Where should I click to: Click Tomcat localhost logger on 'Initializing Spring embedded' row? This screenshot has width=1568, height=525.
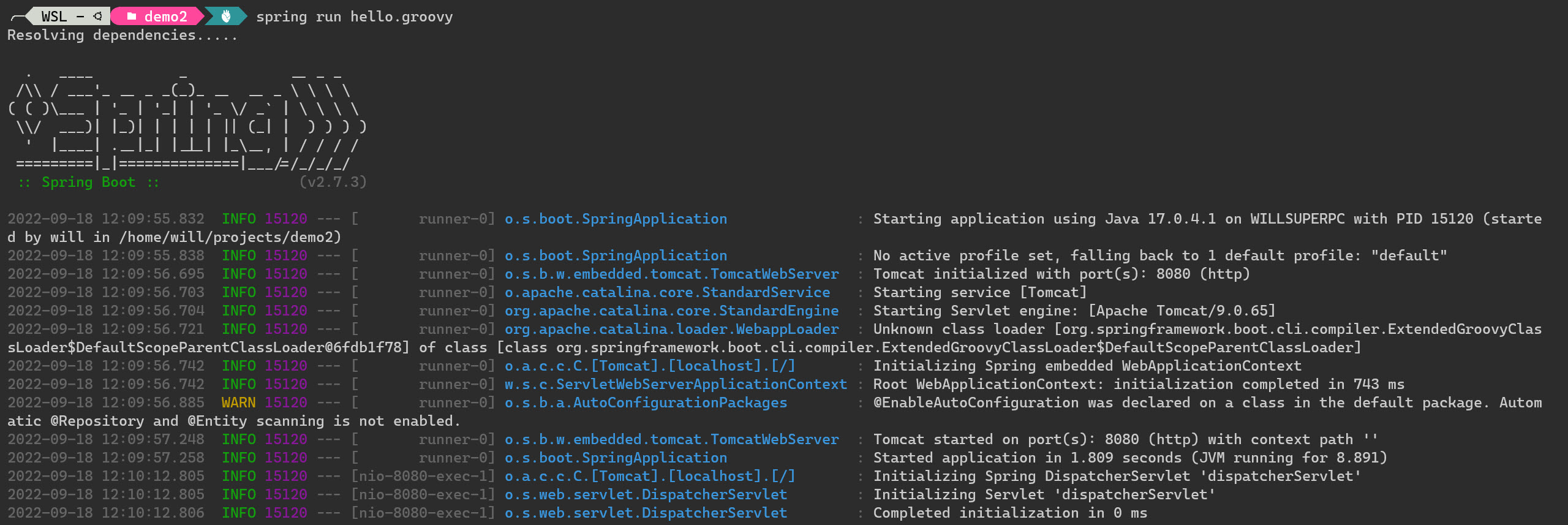coord(650,366)
